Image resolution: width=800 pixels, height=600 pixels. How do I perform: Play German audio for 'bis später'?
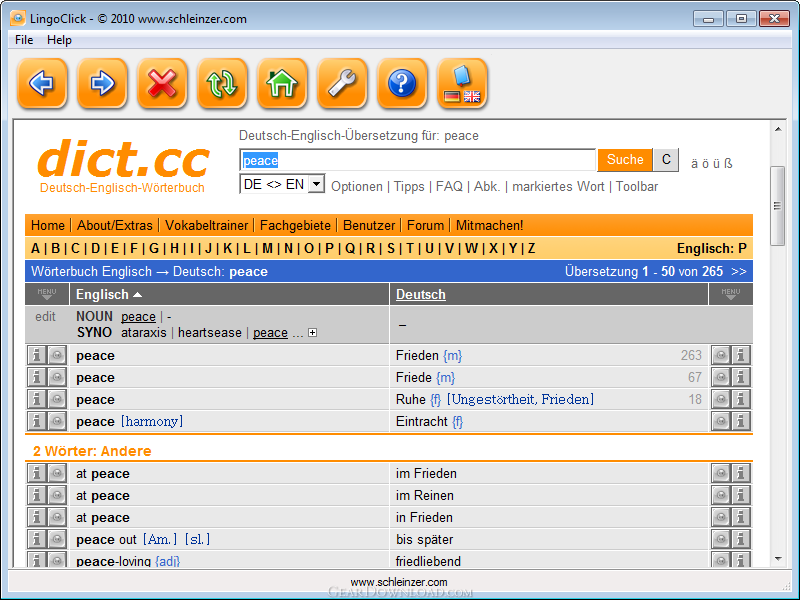721,539
